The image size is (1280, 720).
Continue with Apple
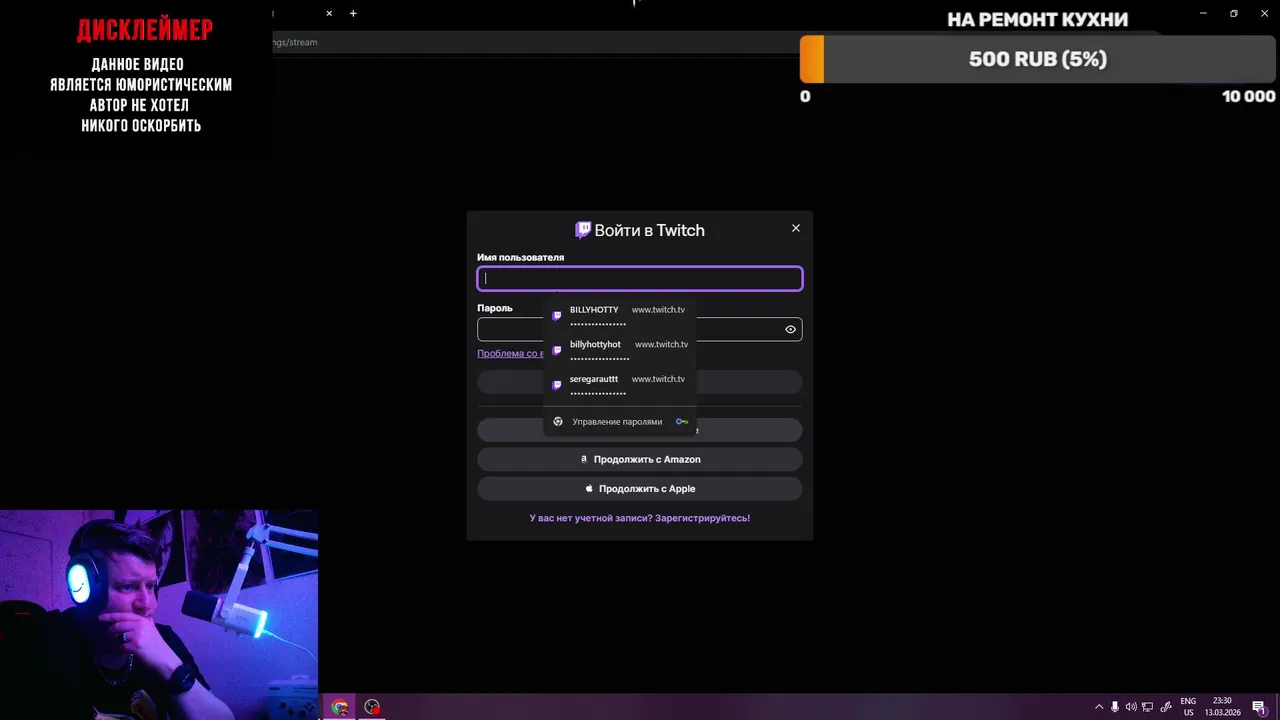640,489
